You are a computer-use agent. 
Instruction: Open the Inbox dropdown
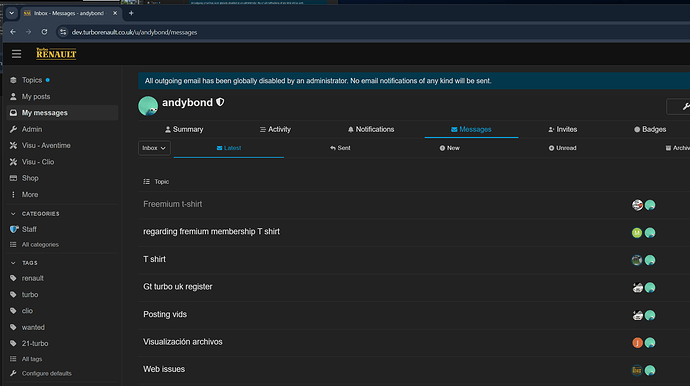pos(154,148)
